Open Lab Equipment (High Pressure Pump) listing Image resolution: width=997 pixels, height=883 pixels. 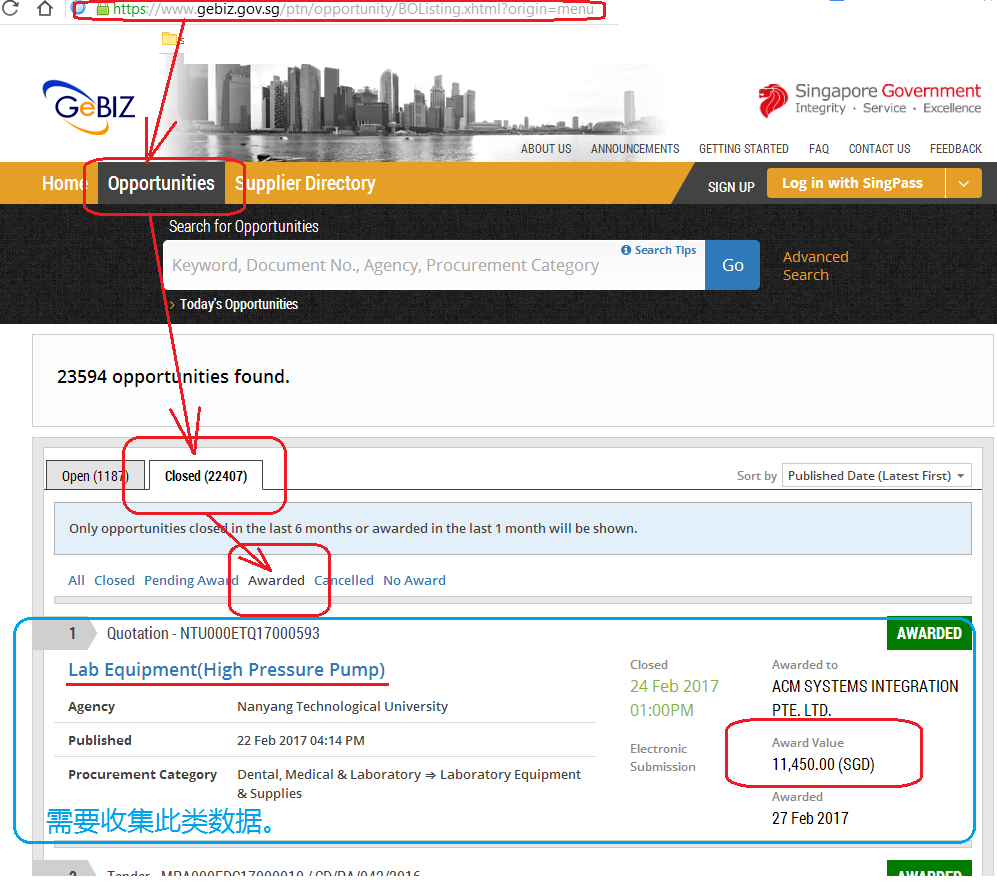[x=226, y=670]
